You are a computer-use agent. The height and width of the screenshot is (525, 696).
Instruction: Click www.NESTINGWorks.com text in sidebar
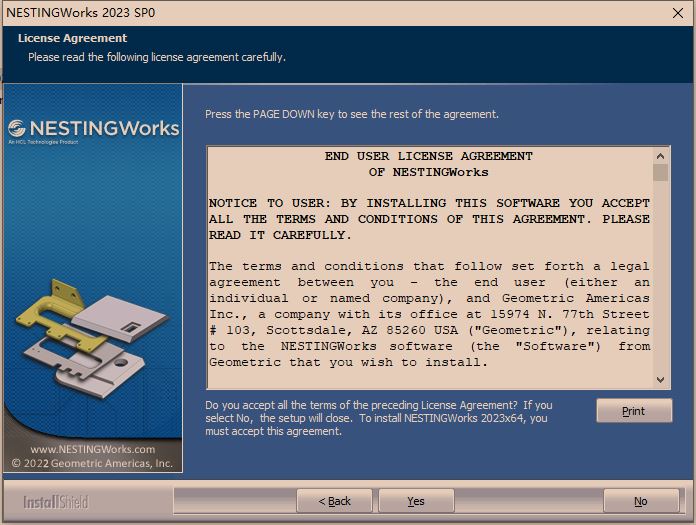[x=93, y=449]
